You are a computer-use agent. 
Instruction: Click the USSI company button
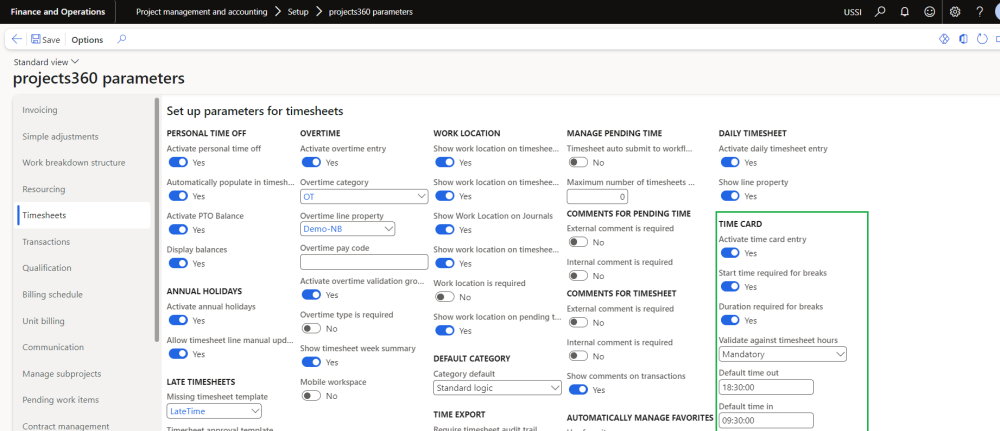(x=855, y=12)
